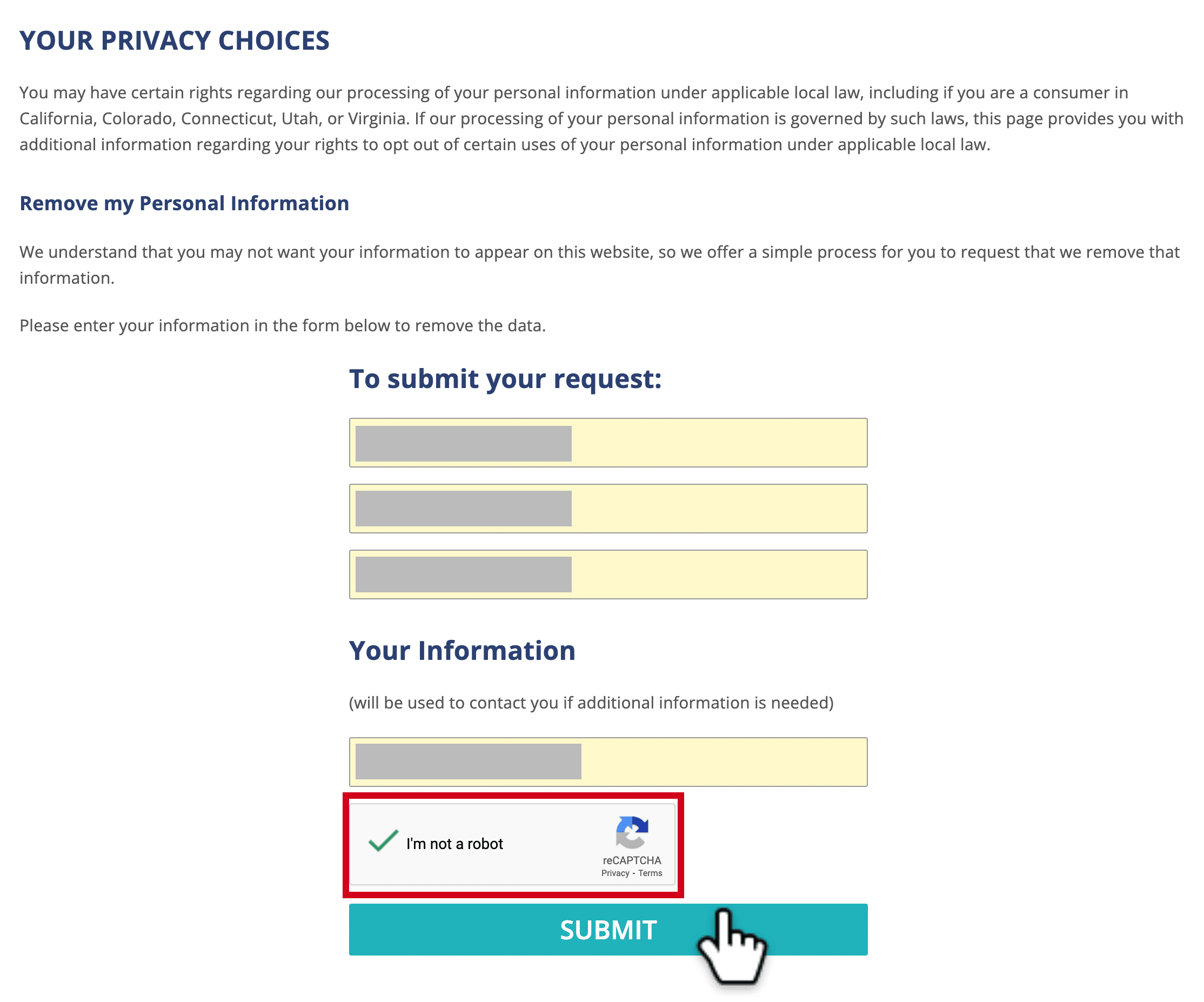Focus the third yellow request field

[x=608, y=574]
